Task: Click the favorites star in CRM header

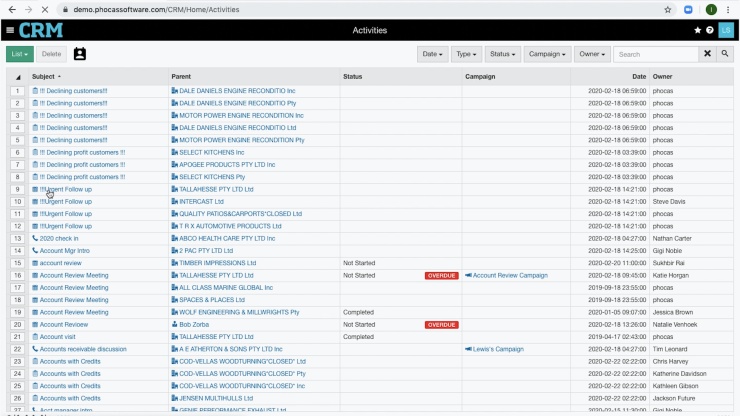Action: tap(698, 30)
